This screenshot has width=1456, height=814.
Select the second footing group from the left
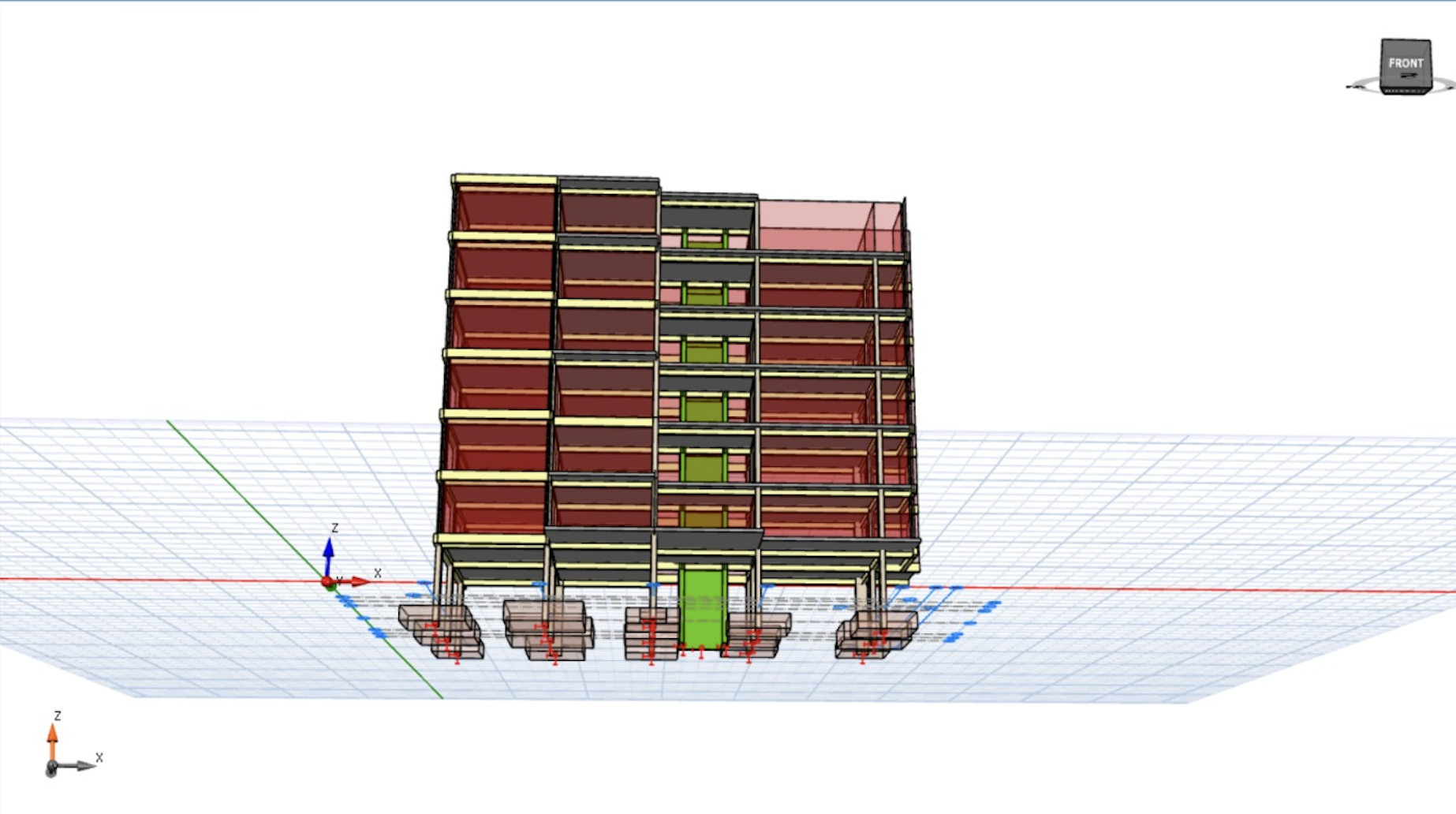(x=548, y=629)
